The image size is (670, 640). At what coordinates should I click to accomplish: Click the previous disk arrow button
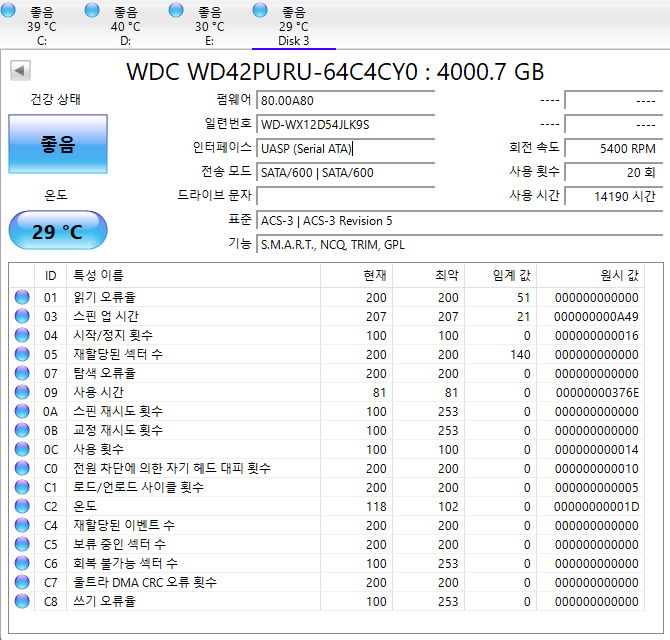[x=20, y=71]
